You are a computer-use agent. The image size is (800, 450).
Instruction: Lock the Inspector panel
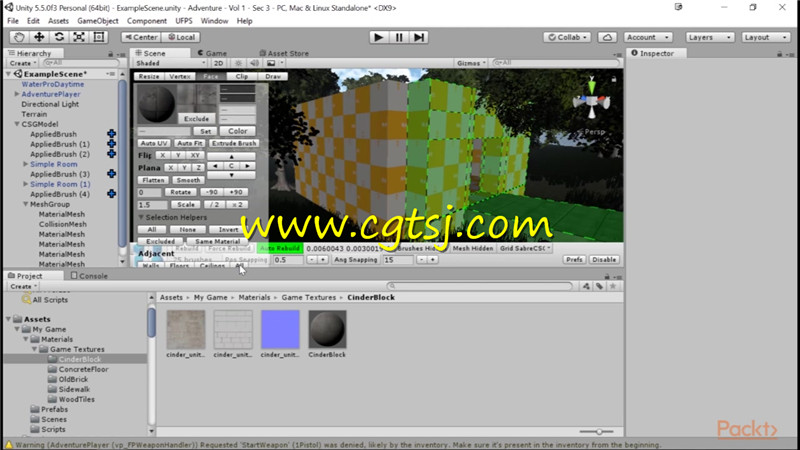[x=779, y=54]
